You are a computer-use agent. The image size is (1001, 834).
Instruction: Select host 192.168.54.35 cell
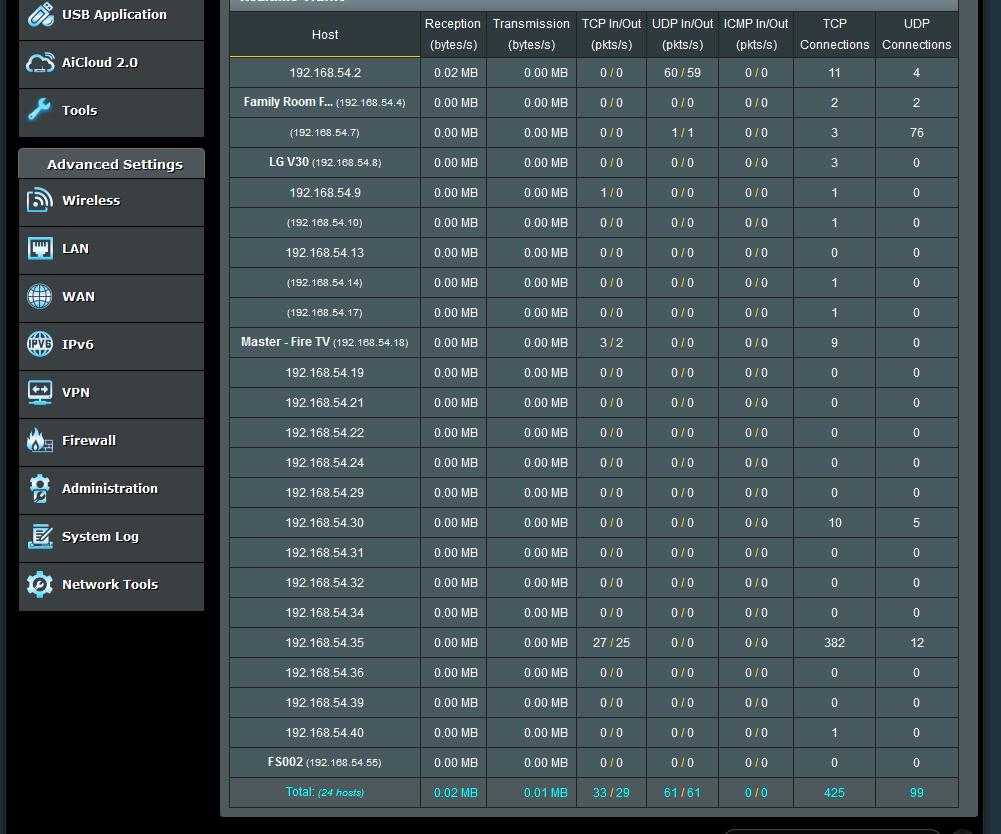pos(325,642)
